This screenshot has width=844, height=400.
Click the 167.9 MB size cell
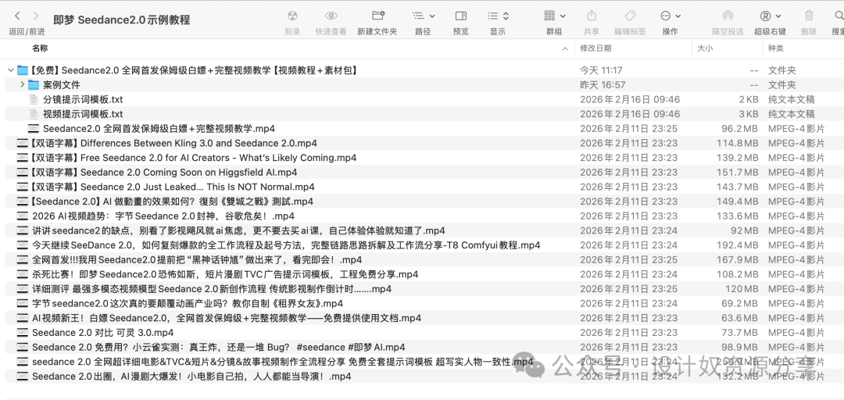[737, 259]
